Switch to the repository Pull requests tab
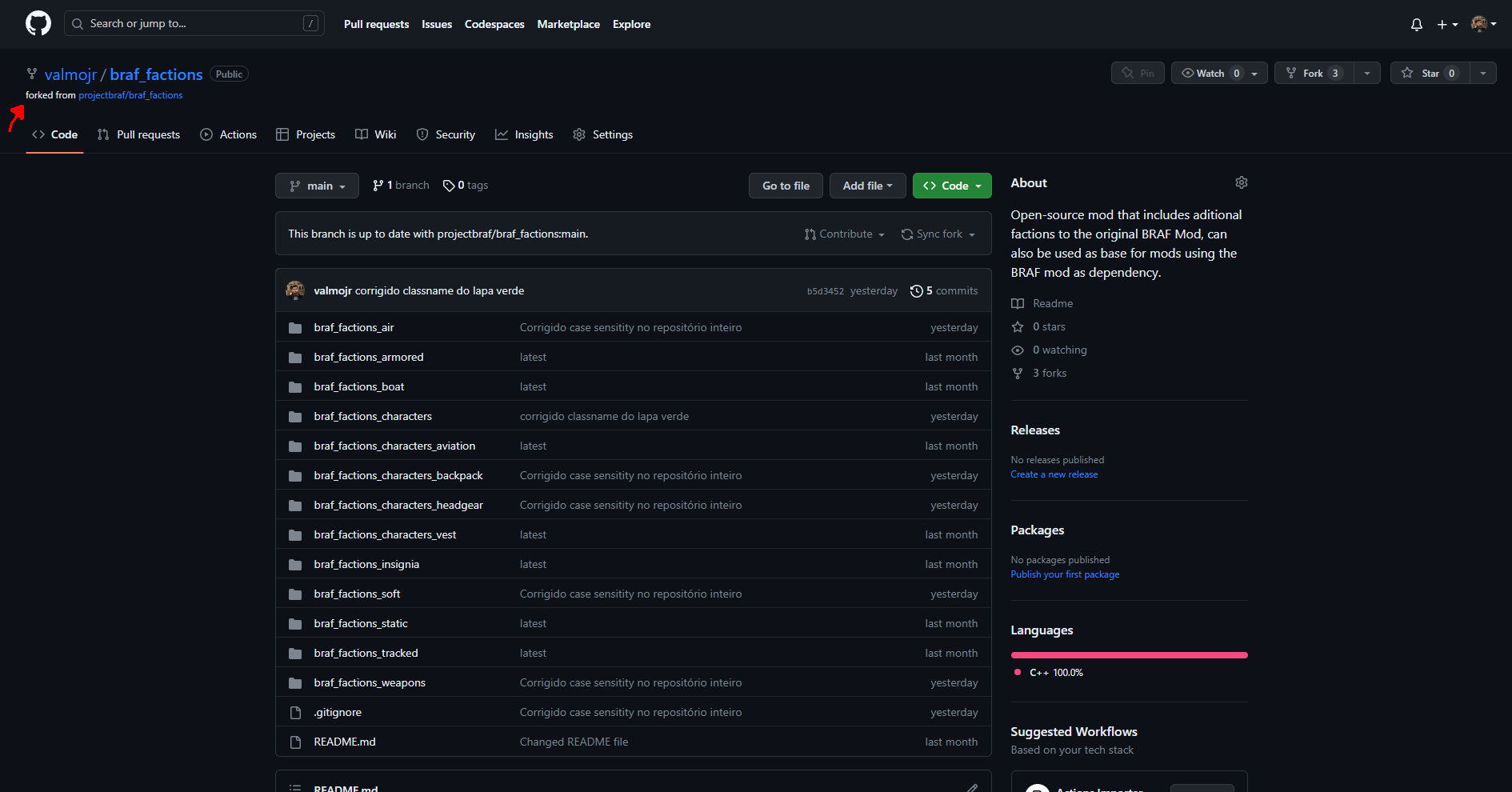 click(x=138, y=134)
